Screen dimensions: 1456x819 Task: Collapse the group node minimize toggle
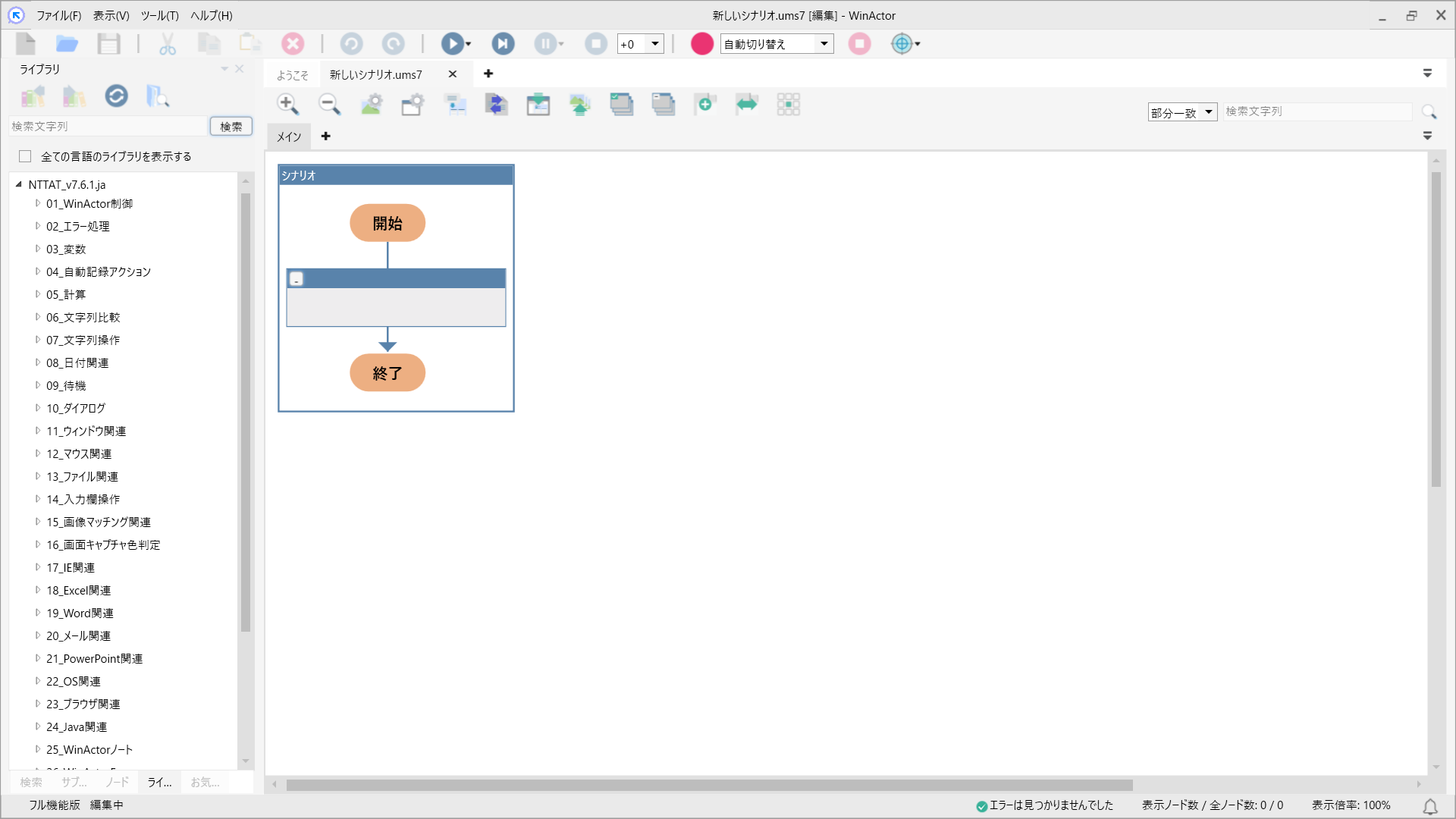pos(297,279)
